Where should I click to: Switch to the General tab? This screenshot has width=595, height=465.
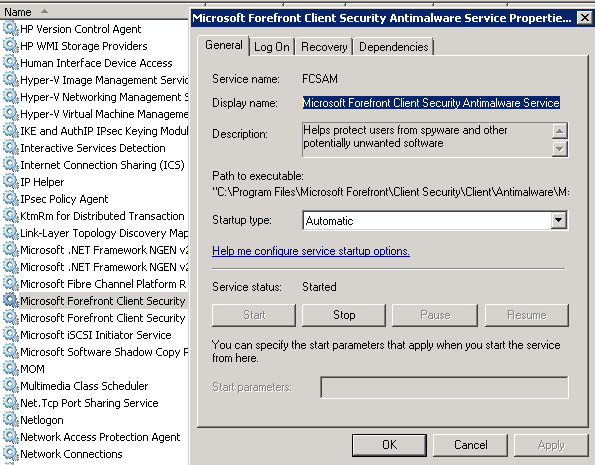[x=224, y=45]
